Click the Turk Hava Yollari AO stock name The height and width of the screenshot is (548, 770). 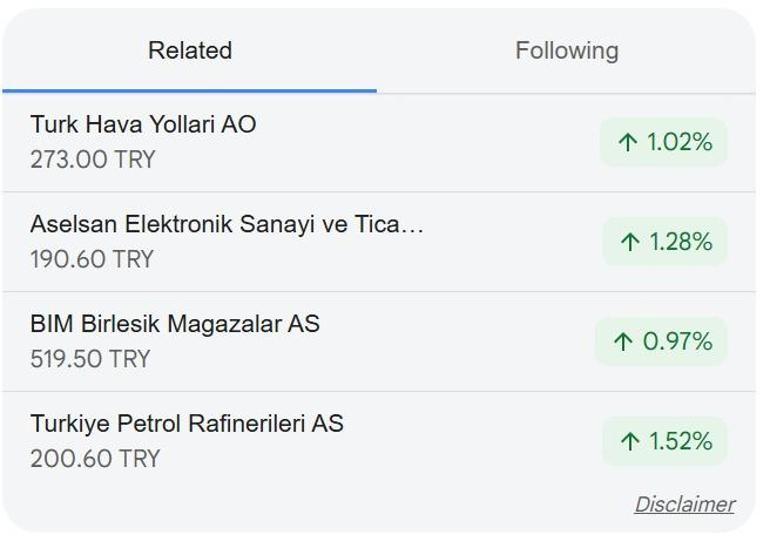point(143,125)
